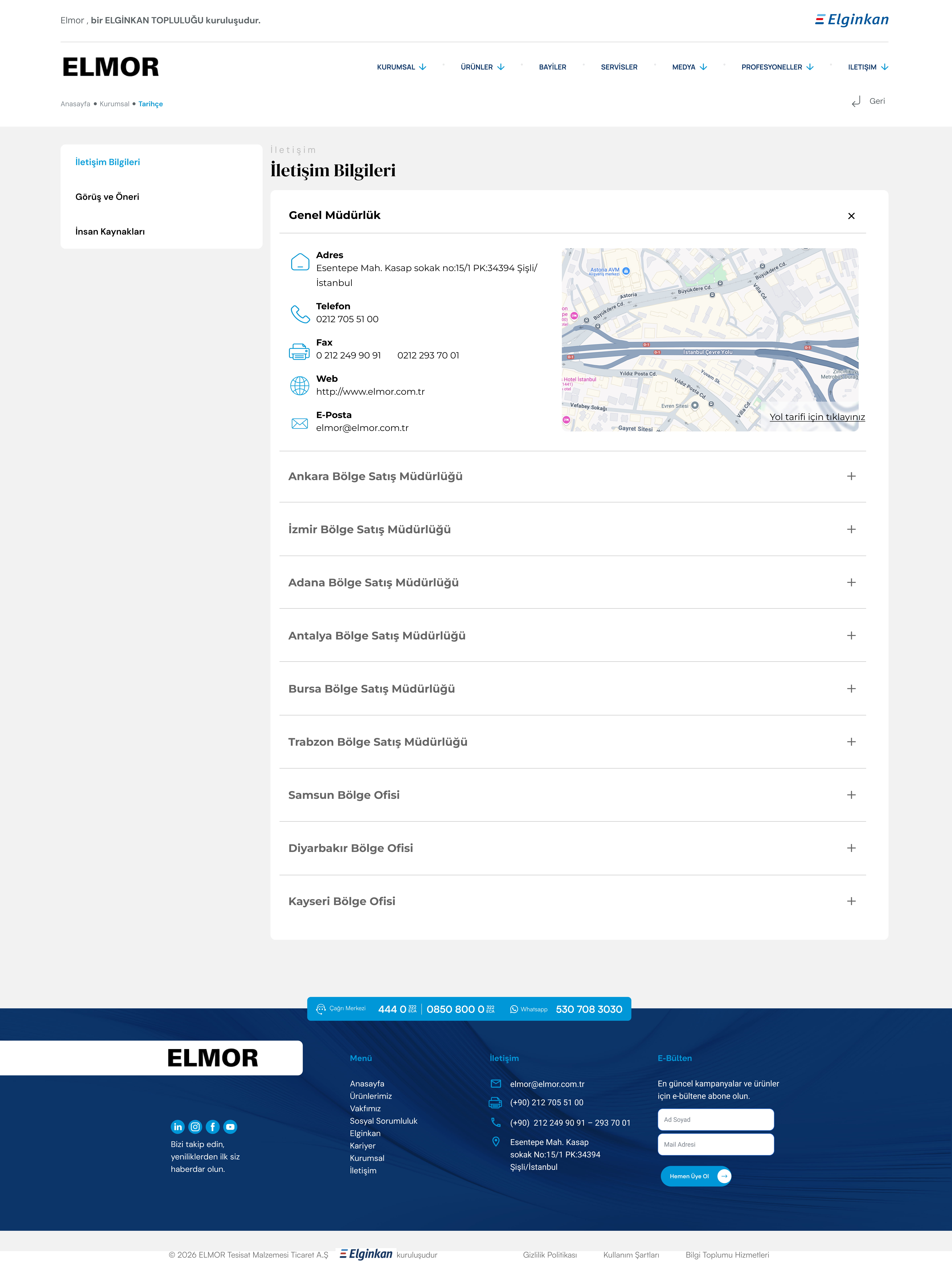The width and height of the screenshot is (952, 1269).
Task: Select Görüş ve Öneri in sidebar
Action: [x=107, y=197]
